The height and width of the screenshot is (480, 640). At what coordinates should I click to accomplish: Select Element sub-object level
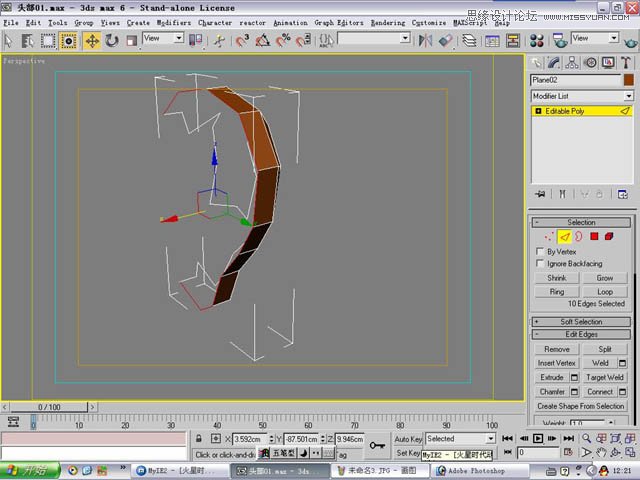609,236
